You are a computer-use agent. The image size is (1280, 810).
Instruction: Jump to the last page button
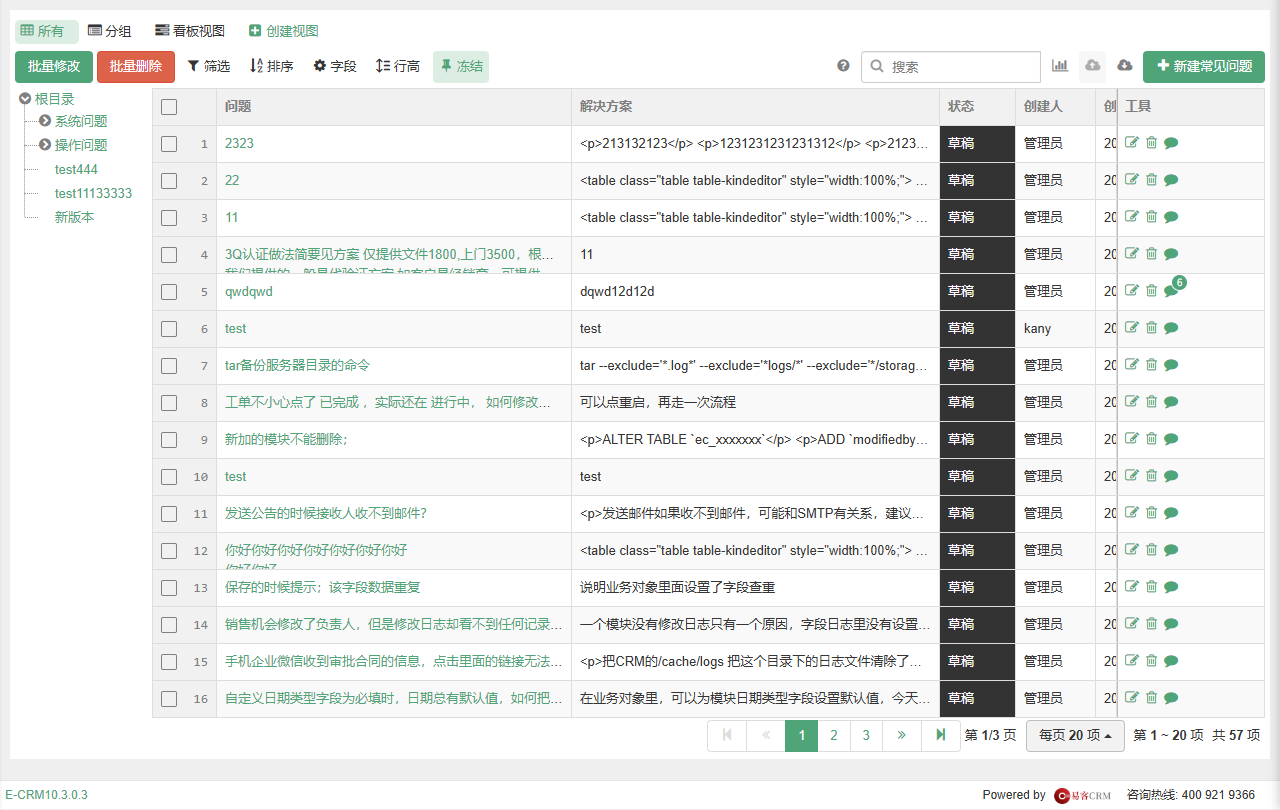point(940,735)
